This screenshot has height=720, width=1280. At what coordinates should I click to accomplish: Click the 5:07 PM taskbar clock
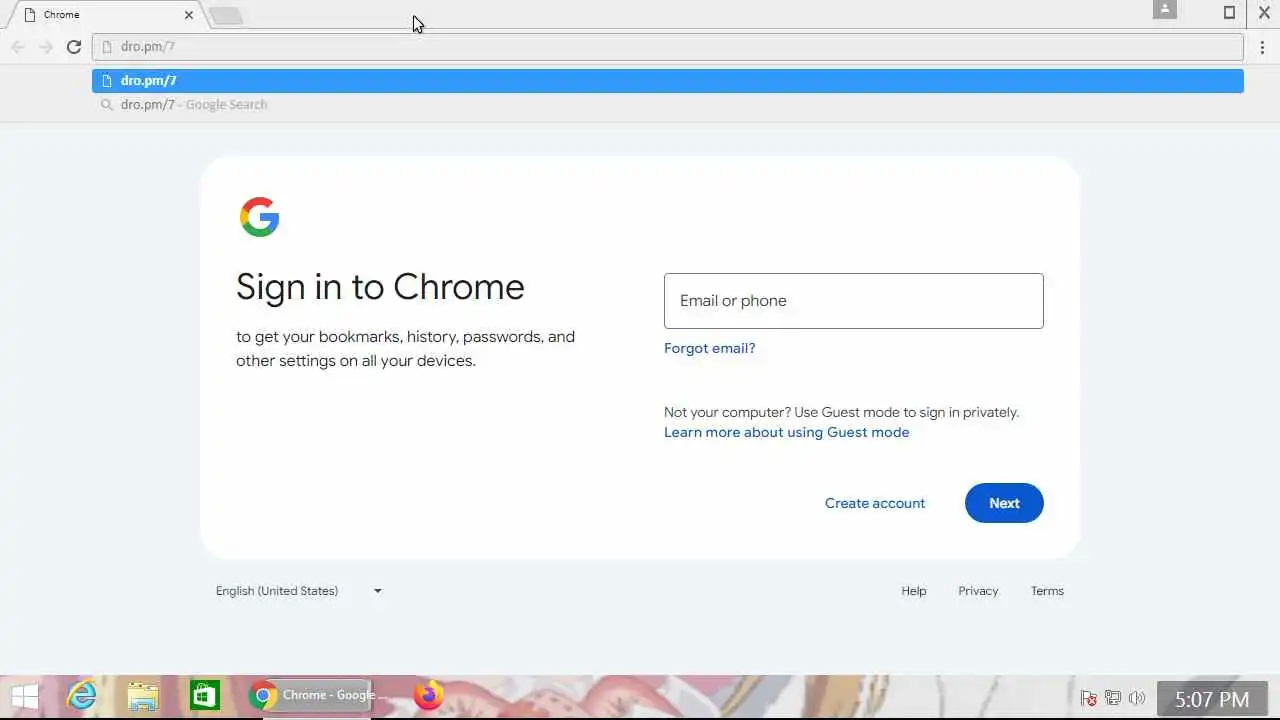[x=1212, y=699]
